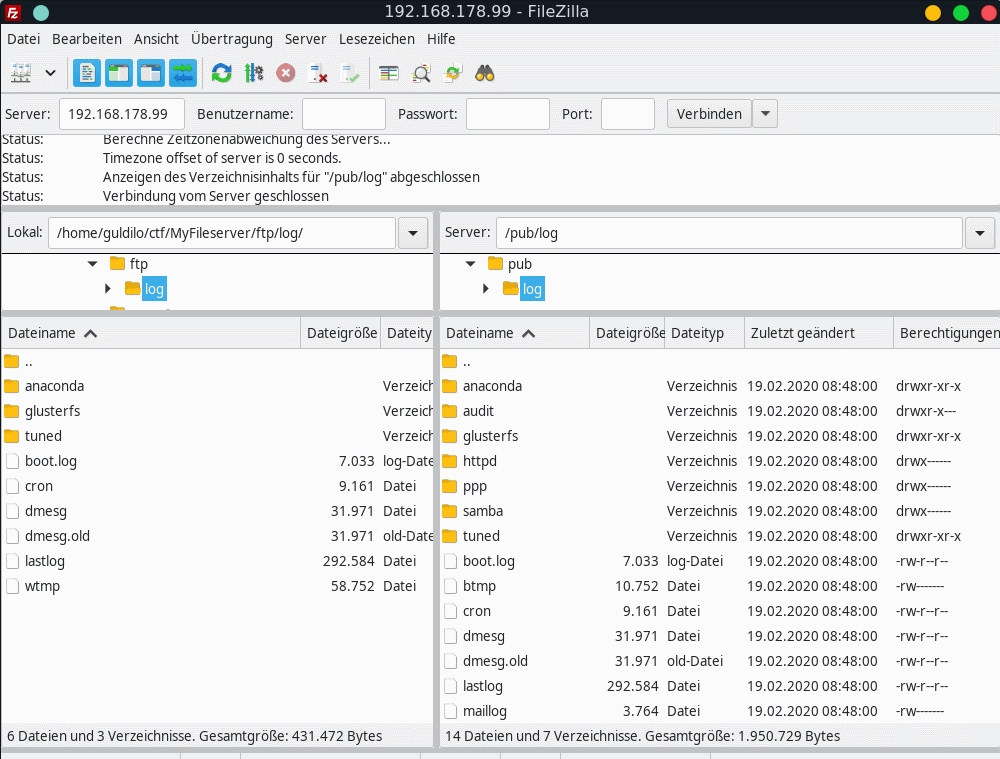Reconnect to last server icon
This screenshot has height=759, width=1000.
(349, 73)
